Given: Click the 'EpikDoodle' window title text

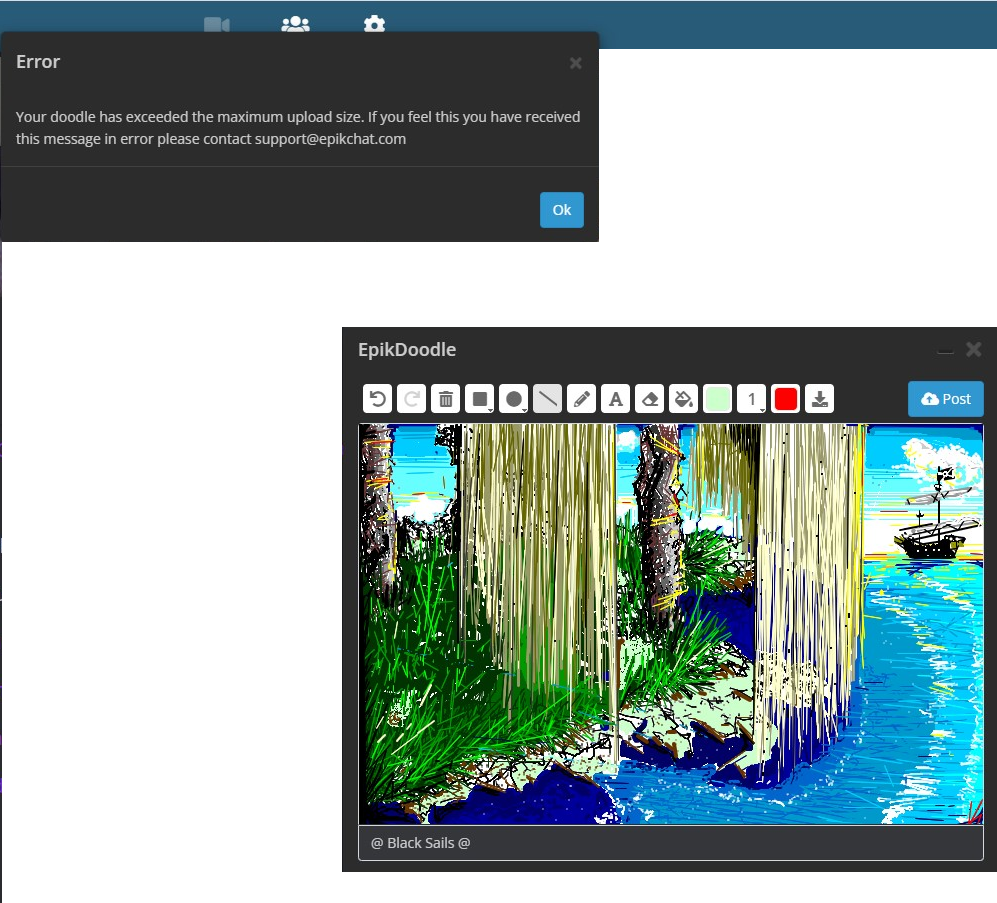Looking at the screenshot, I should click(x=407, y=350).
